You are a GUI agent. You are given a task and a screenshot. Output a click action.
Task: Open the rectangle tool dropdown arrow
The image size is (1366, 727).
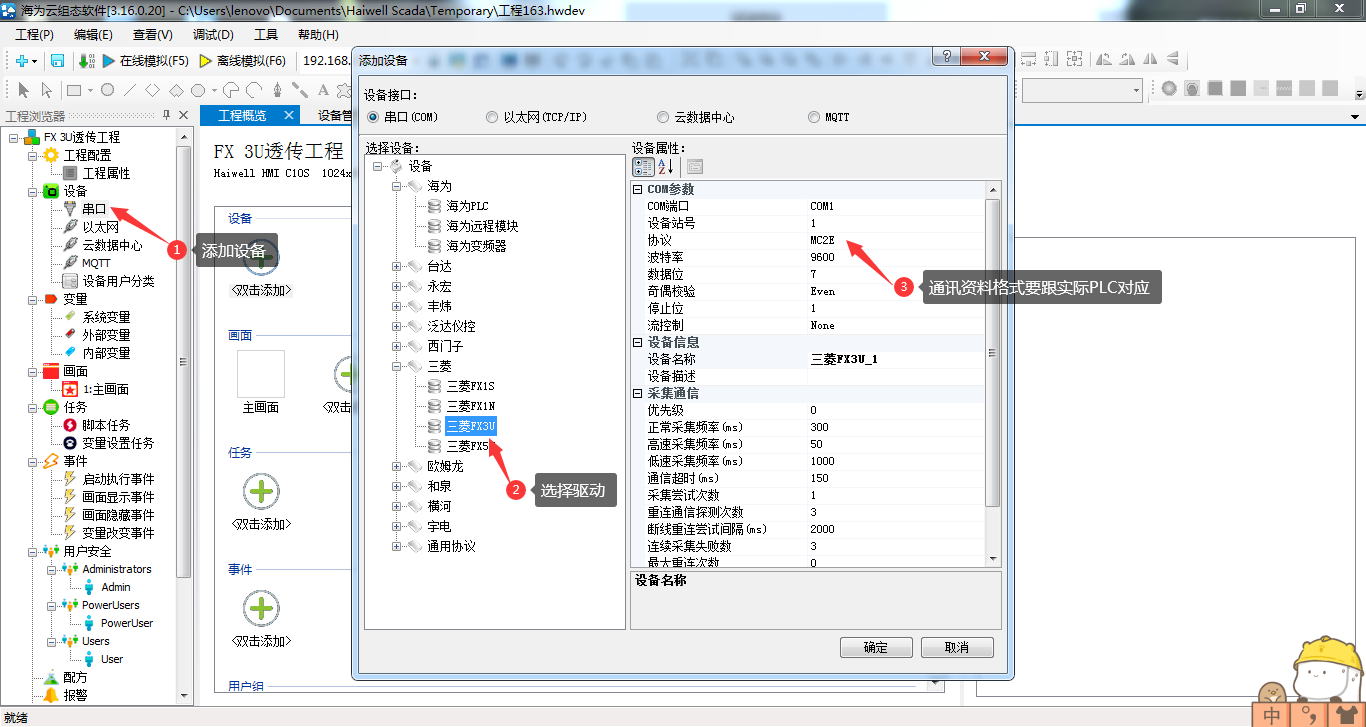pyautogui.click(x=90, y=90)
